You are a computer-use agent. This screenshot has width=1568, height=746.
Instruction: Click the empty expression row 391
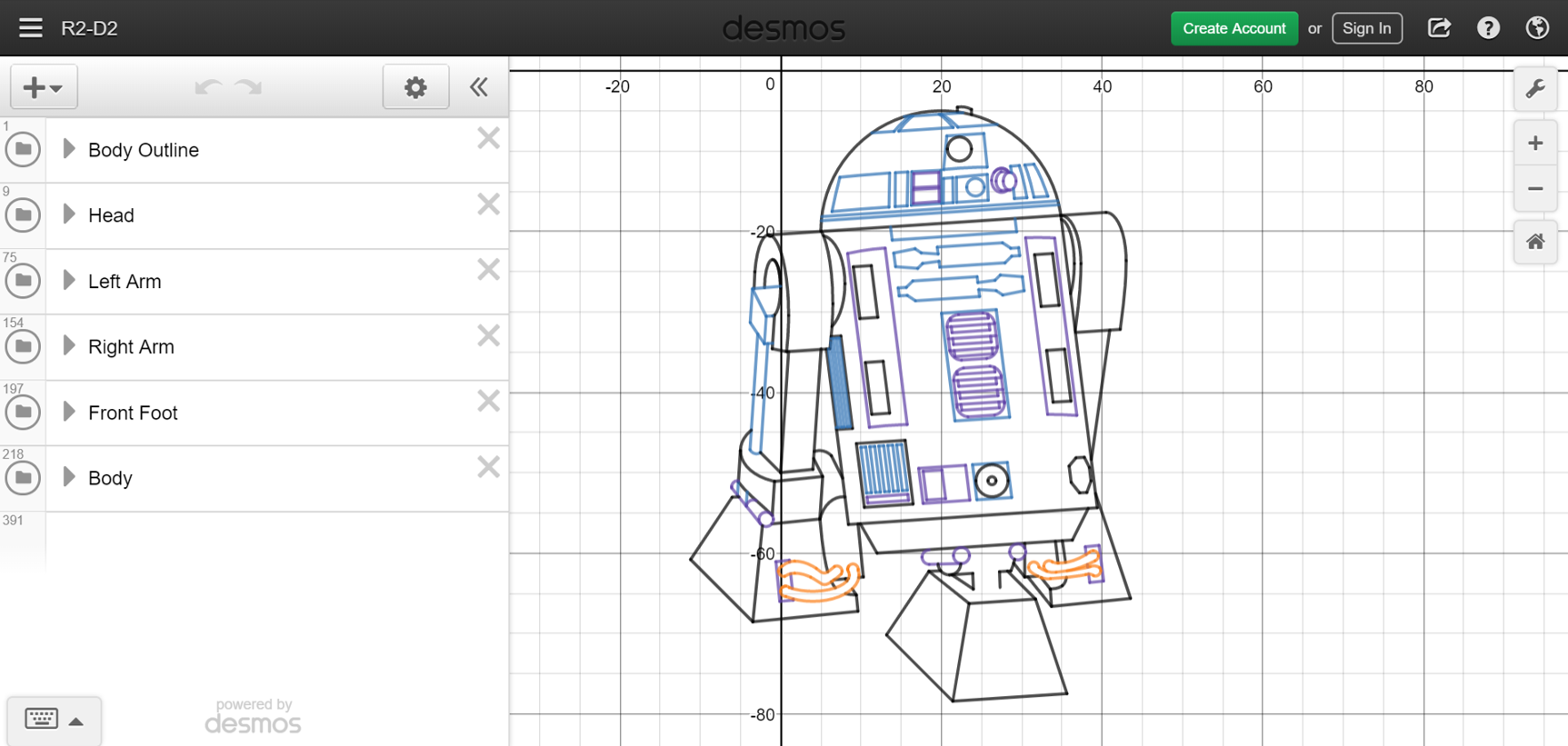[x=273, y=541]
